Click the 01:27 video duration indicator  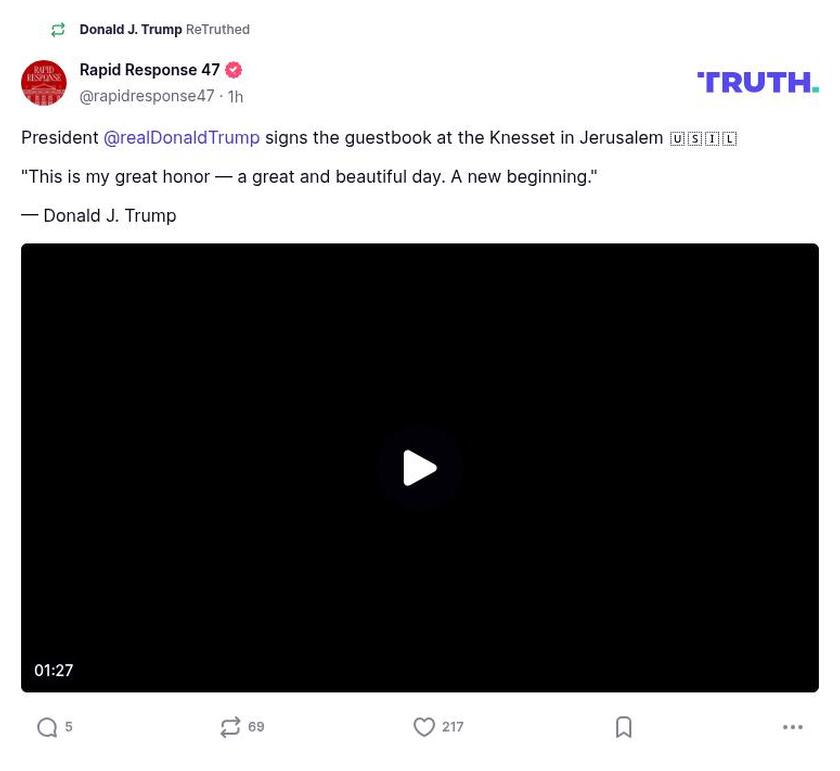point(54,670)
